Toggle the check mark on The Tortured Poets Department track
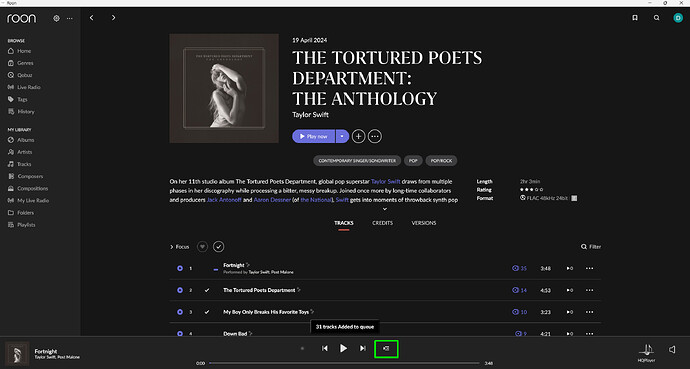This screenshot has height=369, width=690. point(207,290)
